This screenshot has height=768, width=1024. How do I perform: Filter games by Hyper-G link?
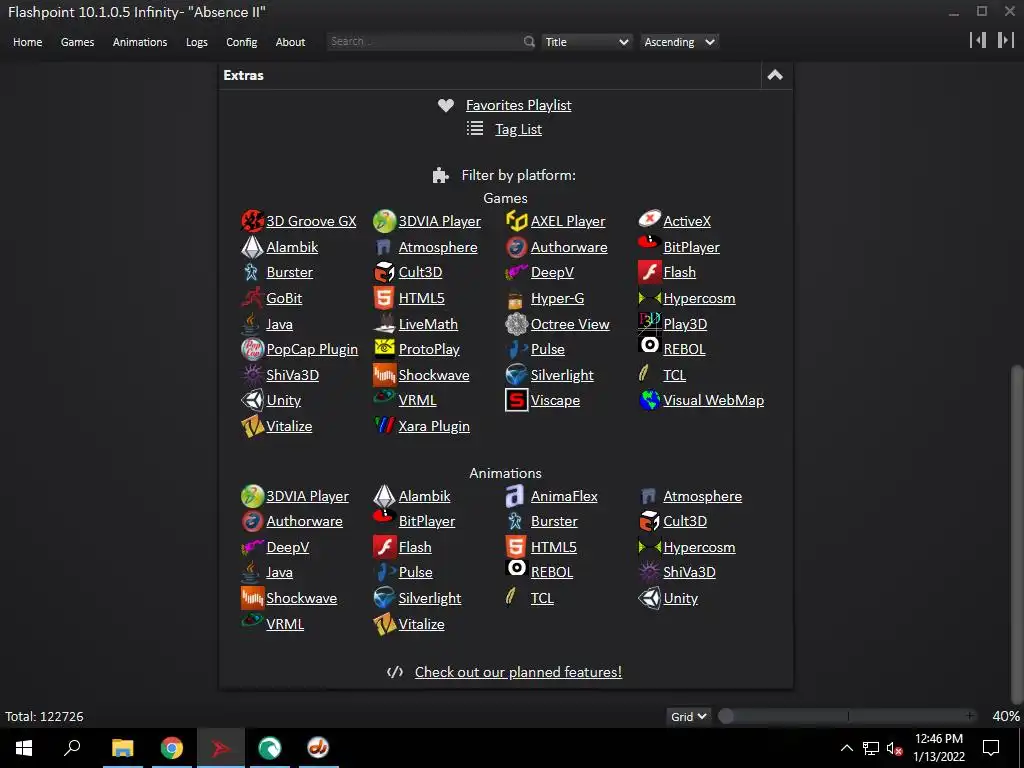point(557,298)
